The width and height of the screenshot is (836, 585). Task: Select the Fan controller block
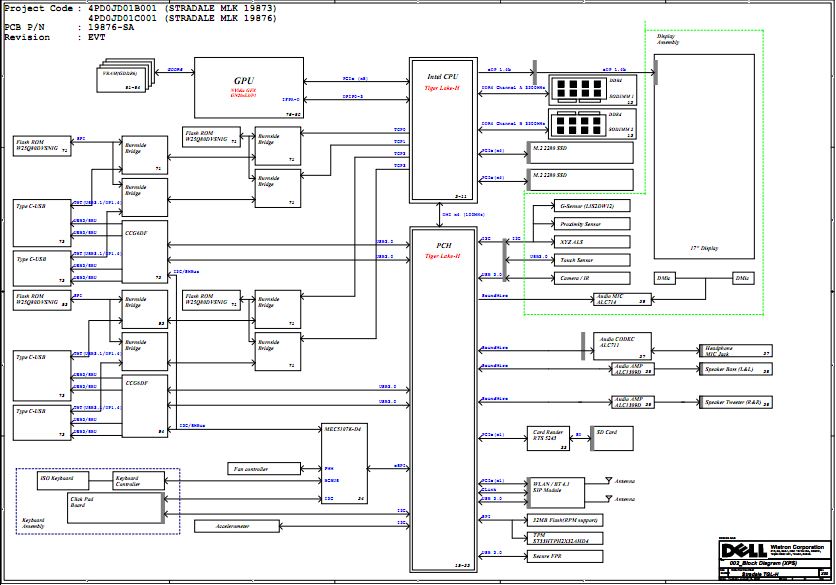[x=264, y=469]
